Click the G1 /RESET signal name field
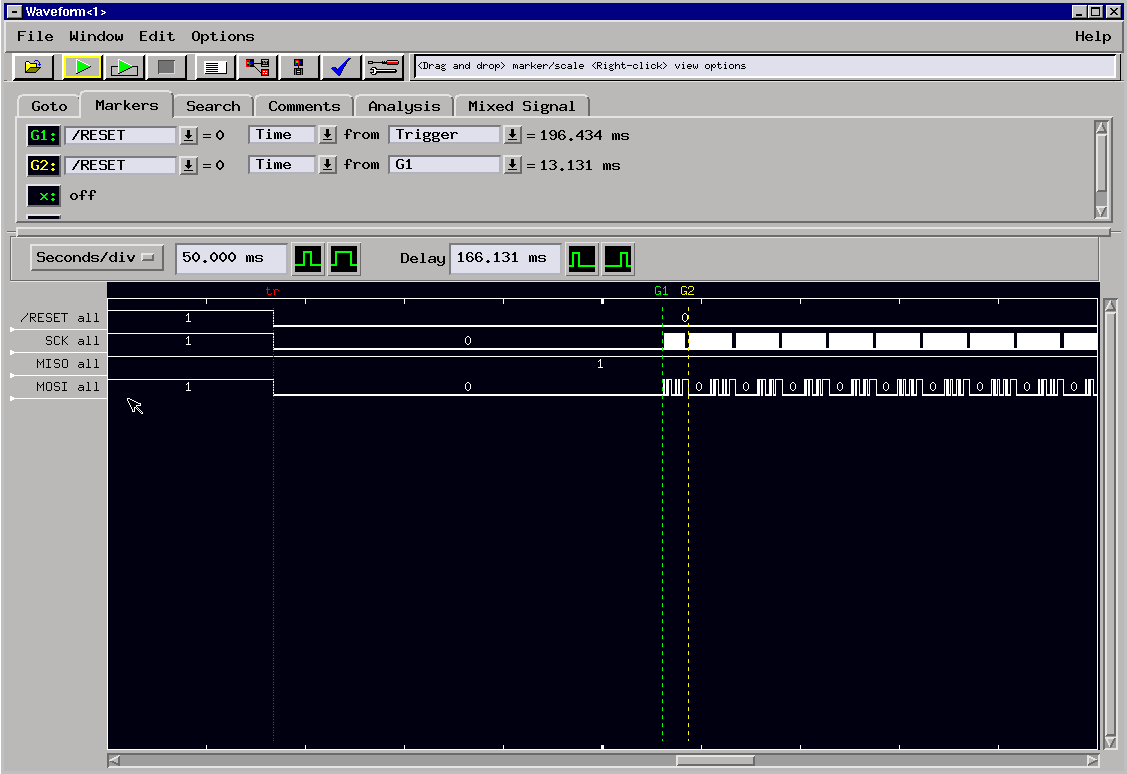1127x774 pixels. click(121, 135)
